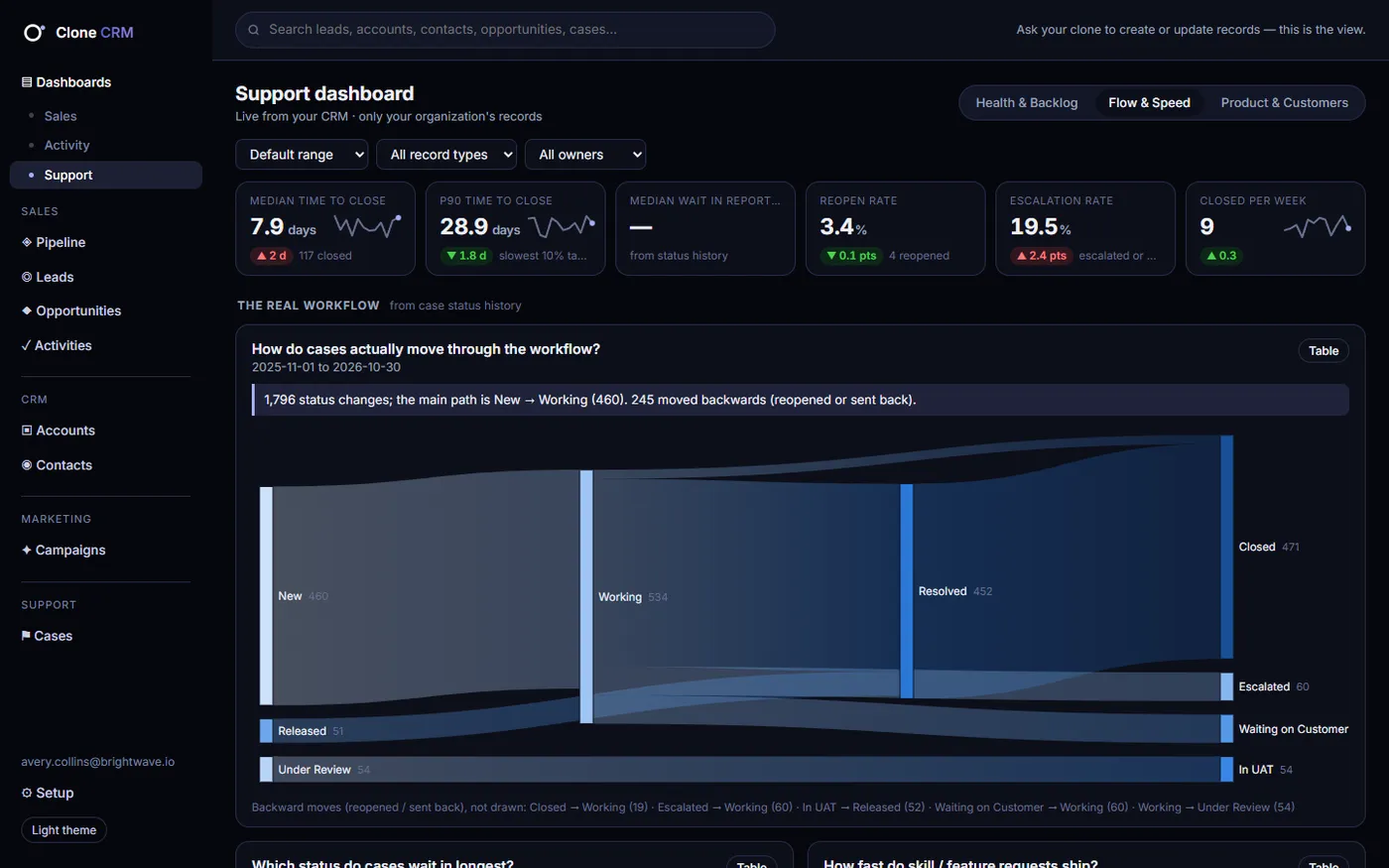Click the search magnifier icon

(254, 30)
